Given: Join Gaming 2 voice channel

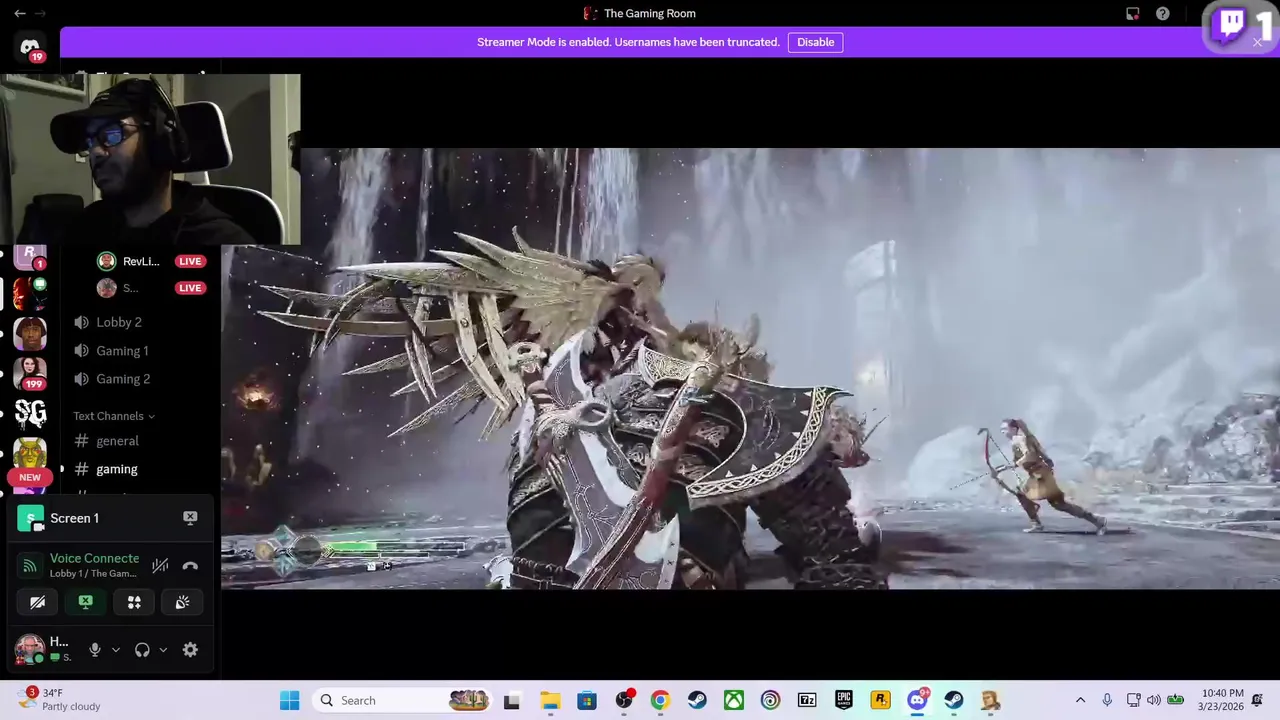Looking at the screenshot, I should tap(123, 379).
